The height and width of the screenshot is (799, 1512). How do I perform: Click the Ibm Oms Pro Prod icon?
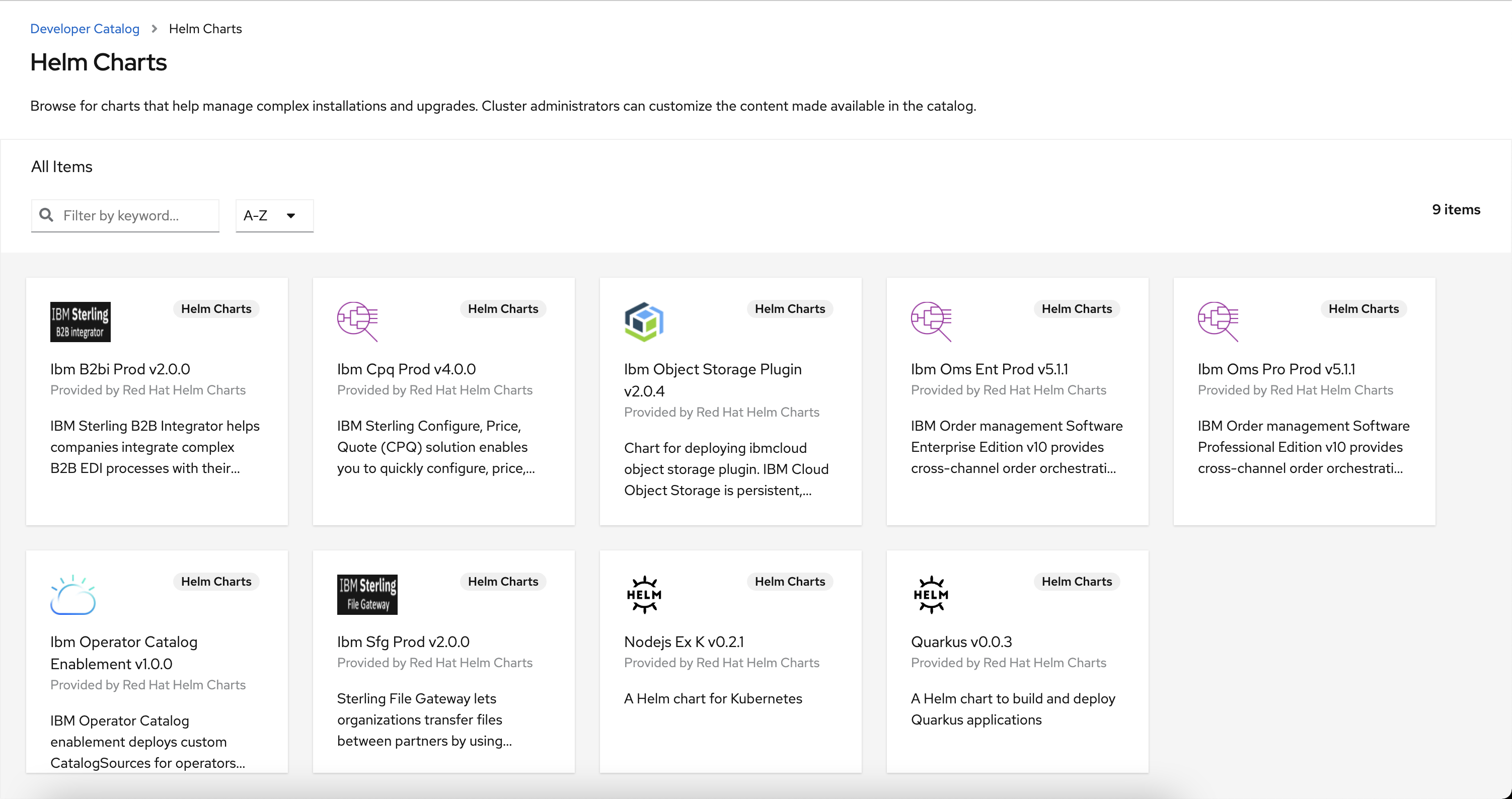point(1218,322)
